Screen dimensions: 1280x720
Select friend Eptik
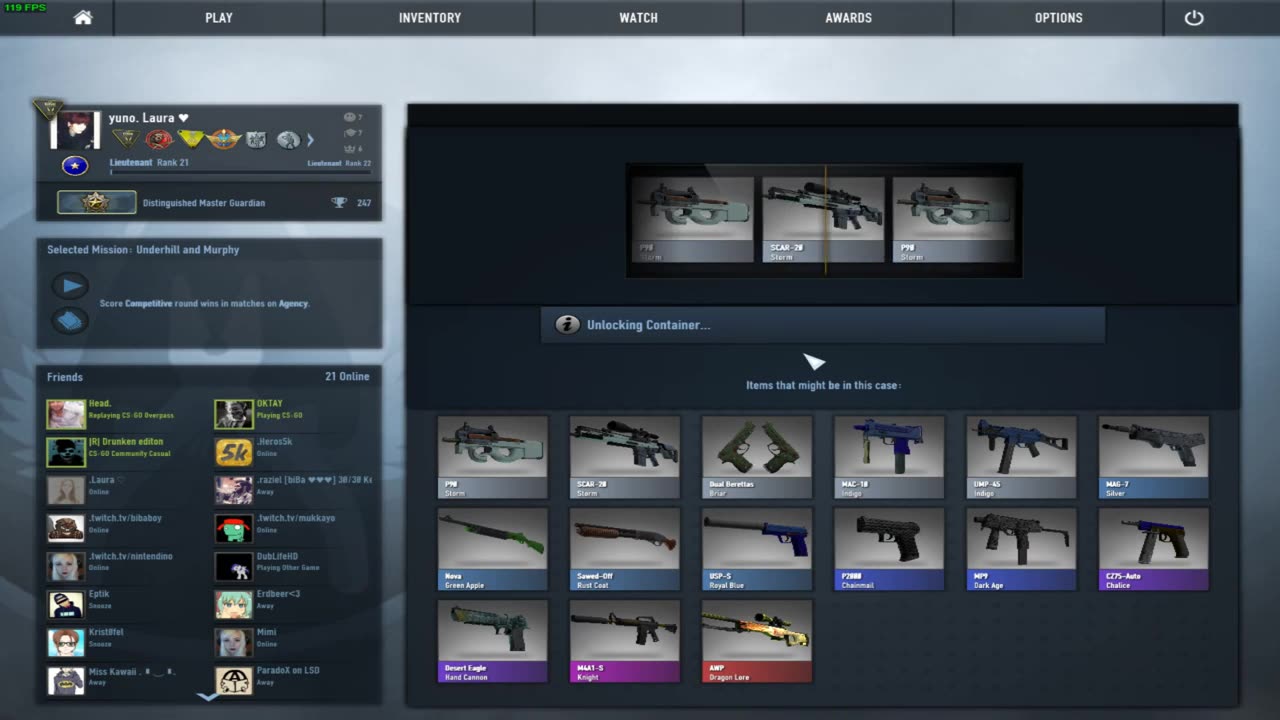coord(99,594)
